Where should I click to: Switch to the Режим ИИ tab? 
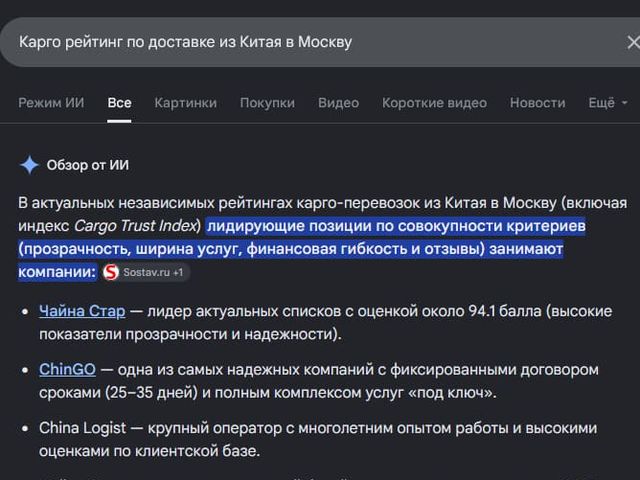51,102
